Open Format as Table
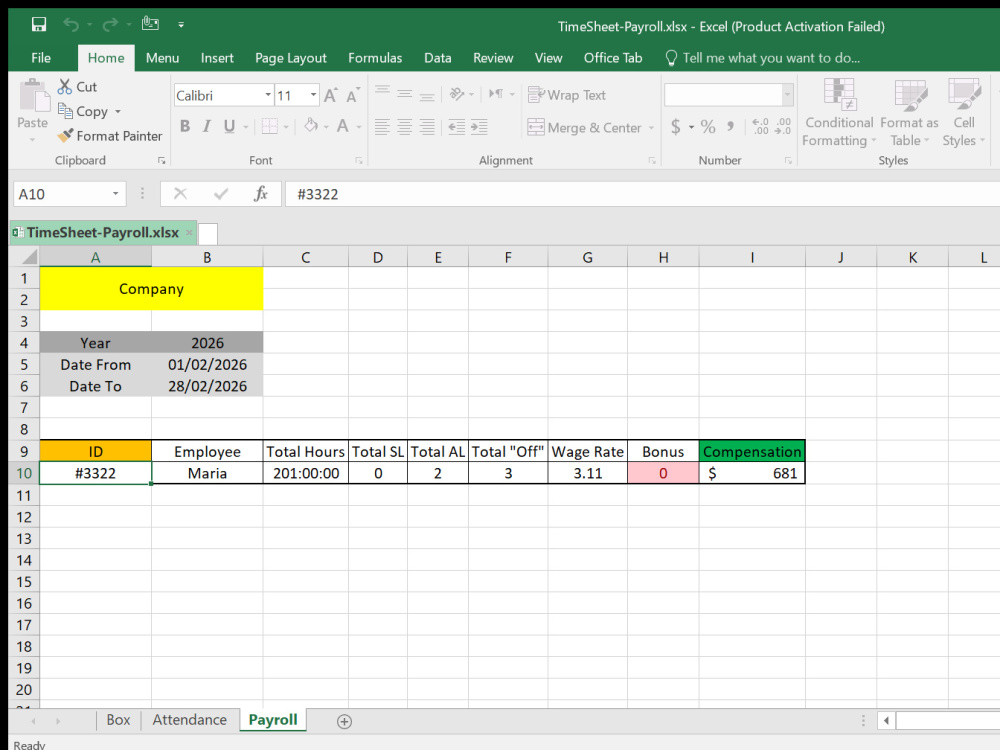 (909, 112)
